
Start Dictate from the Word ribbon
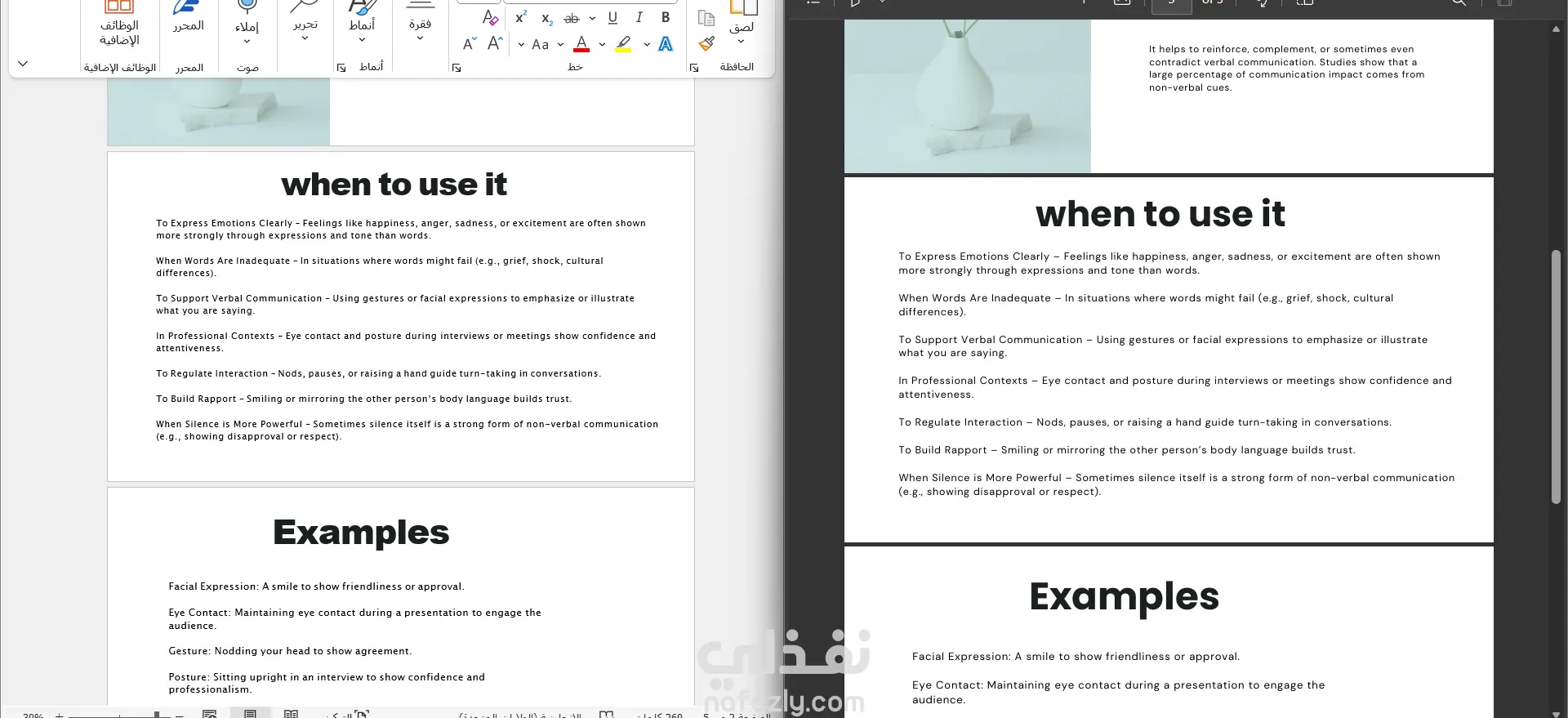pos(247,16)
